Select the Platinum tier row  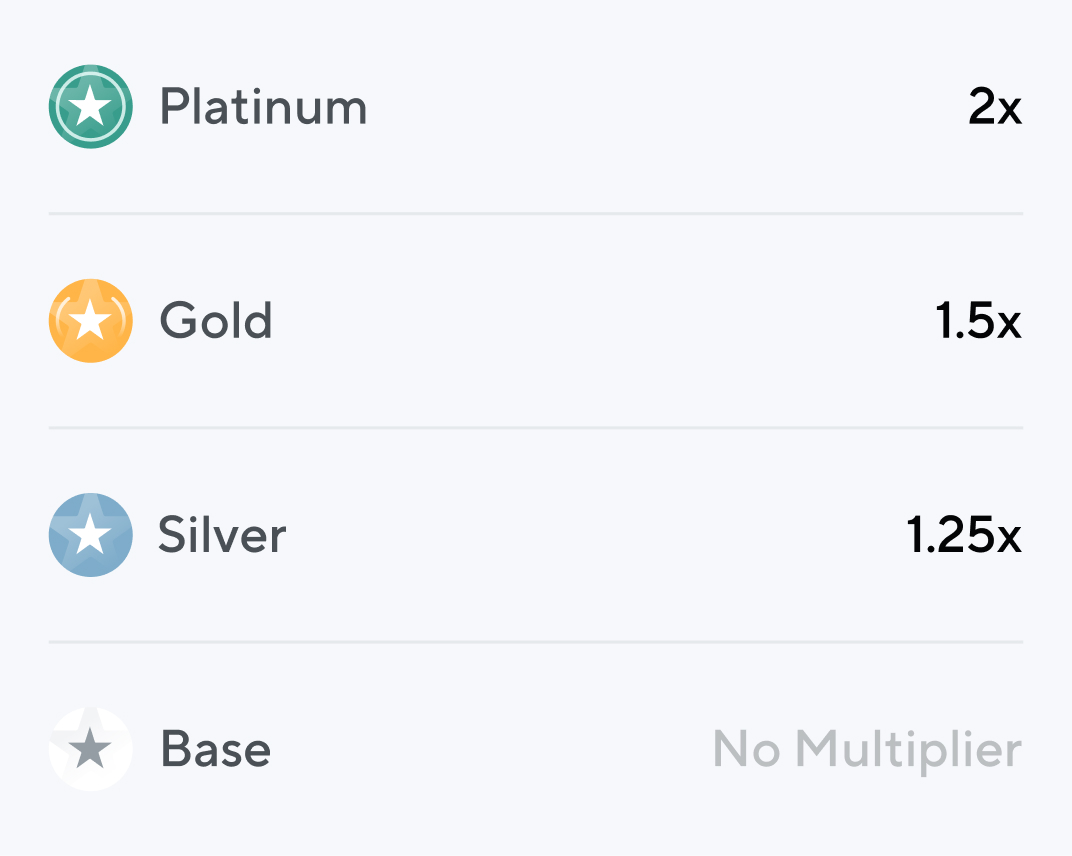point(536,107)
